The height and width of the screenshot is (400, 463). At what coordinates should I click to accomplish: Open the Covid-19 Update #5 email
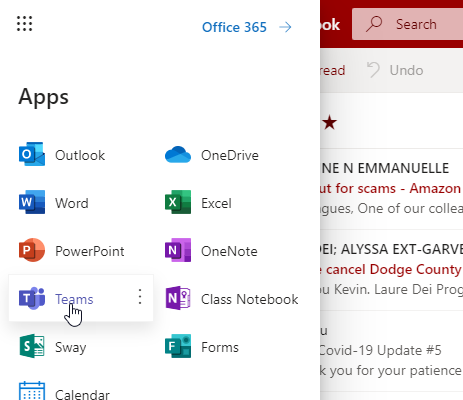pyautogui.click(x=391, y=351)
